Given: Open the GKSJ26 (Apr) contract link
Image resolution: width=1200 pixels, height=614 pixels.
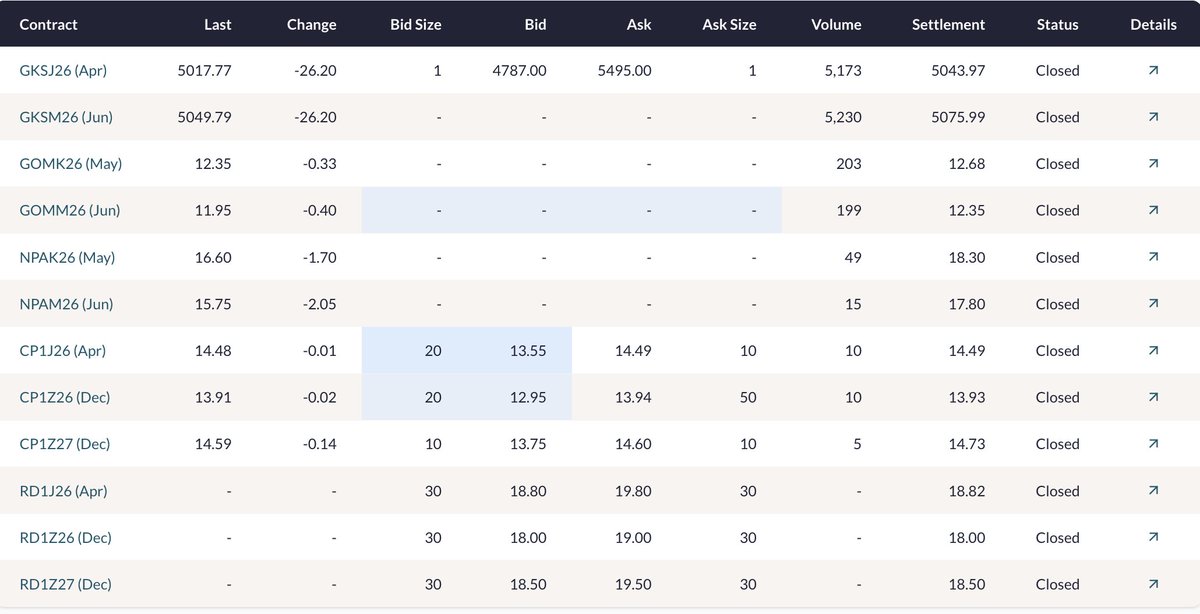Looking at the screenshot, I should [x=63, y=70].
